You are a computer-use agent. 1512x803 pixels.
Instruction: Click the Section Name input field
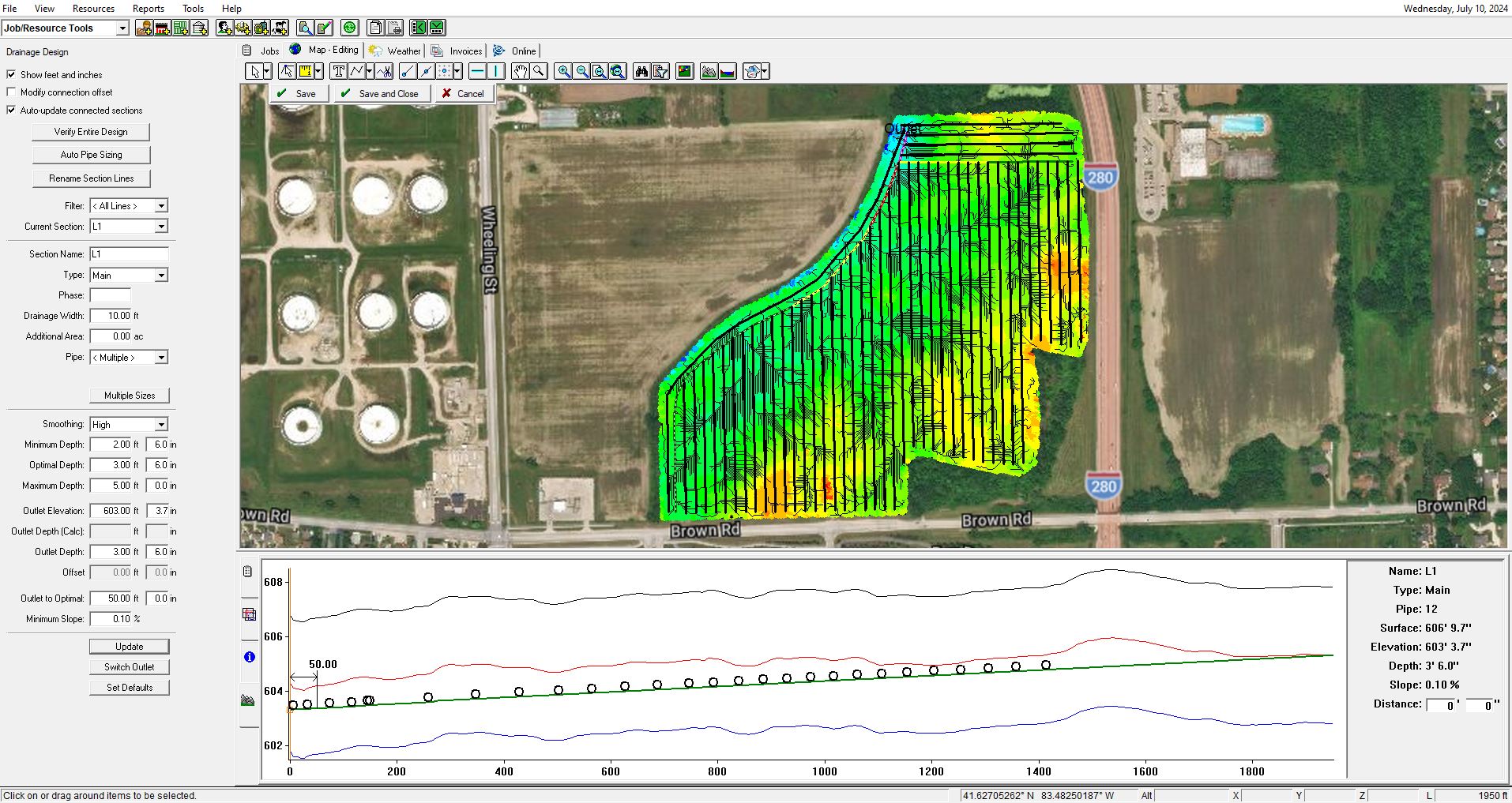129,254
